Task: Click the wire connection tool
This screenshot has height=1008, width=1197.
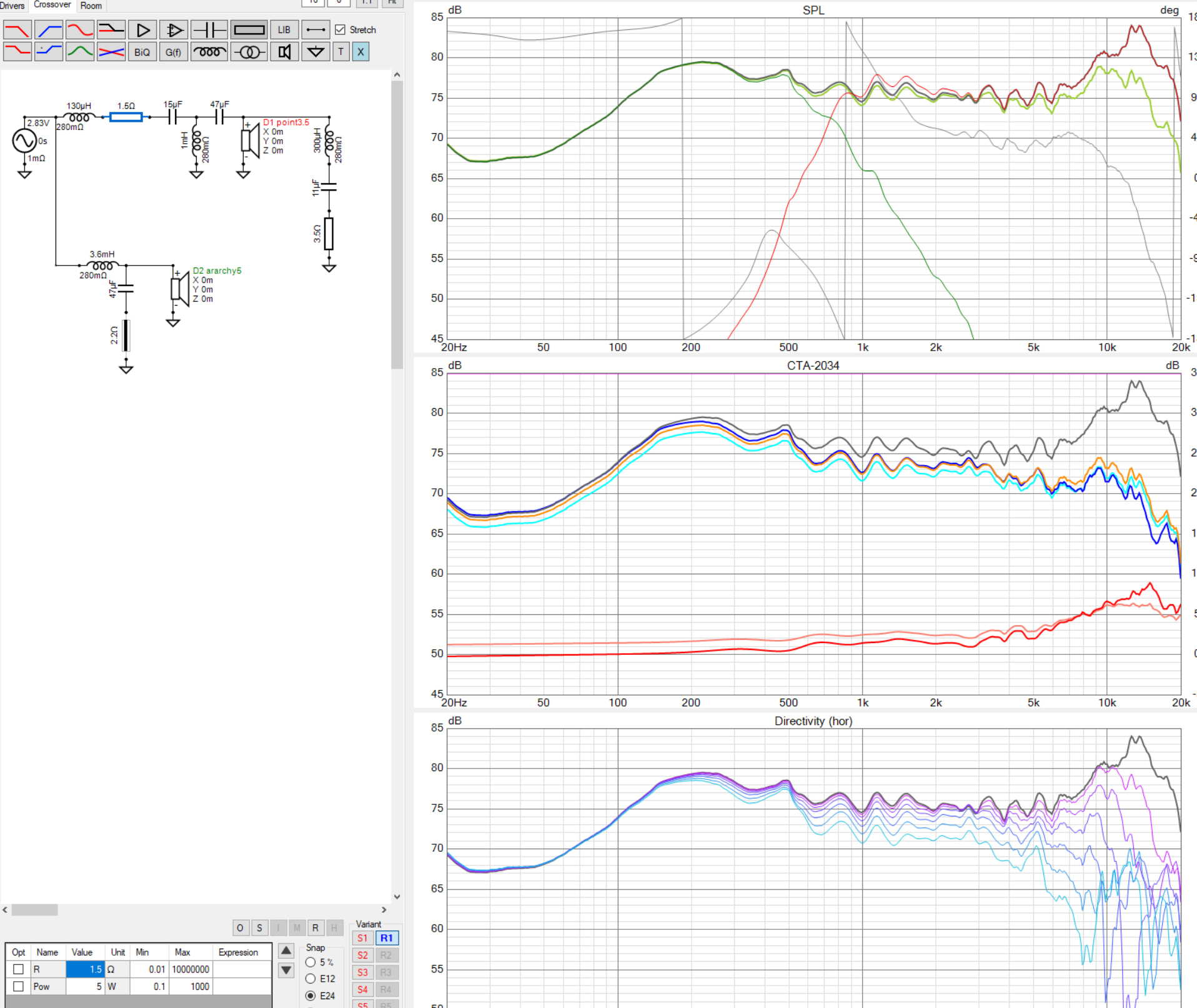Action: pyautogui.click(x=315, y=30)
